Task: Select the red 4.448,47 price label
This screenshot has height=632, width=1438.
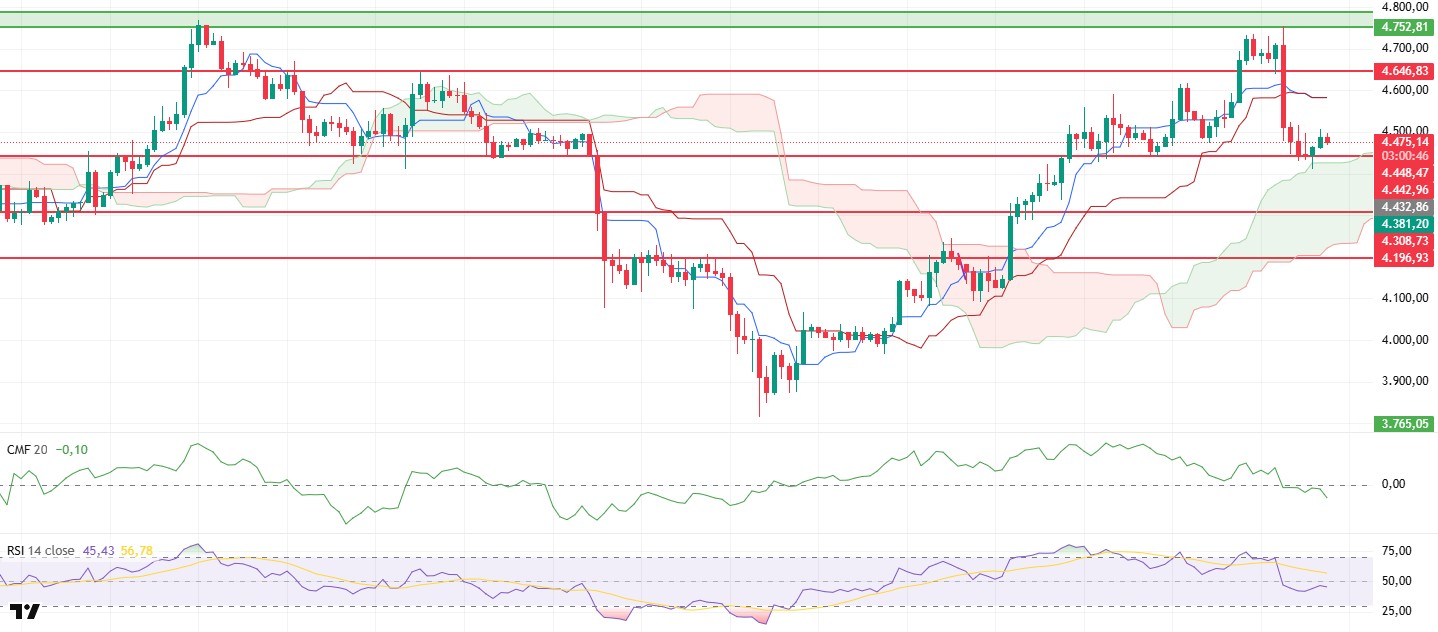Action: point(1404,173)
